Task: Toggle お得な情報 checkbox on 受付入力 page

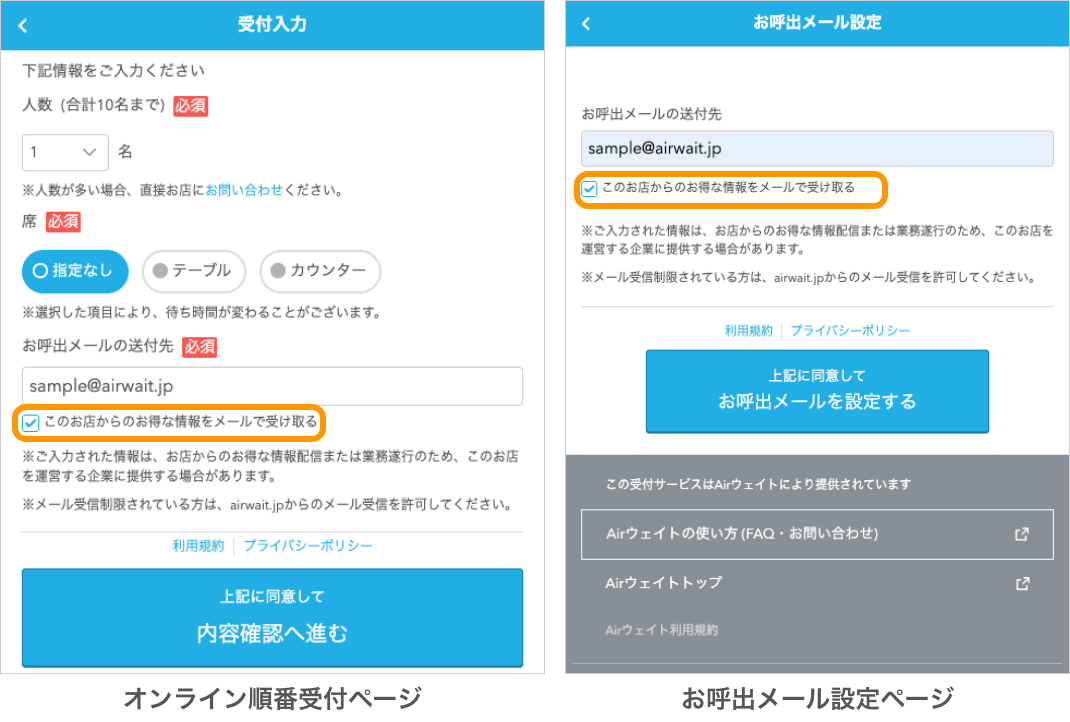Action: tap(31, 423)
